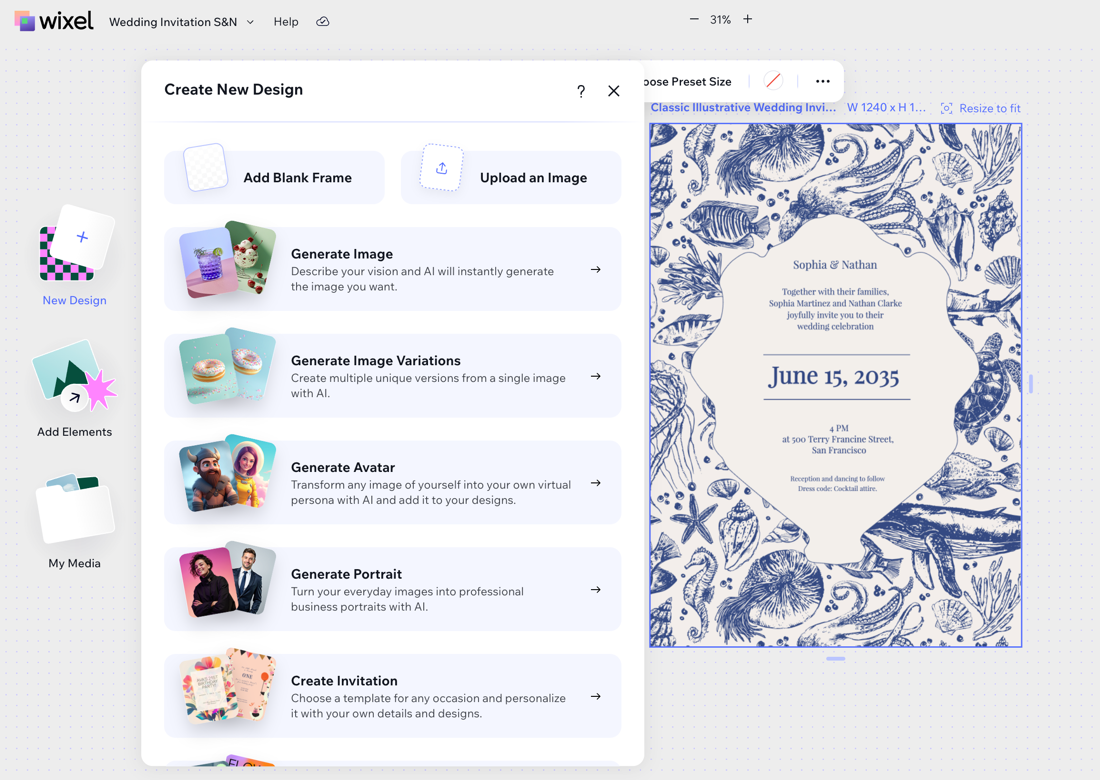Choose Upload an Image

(x=511, y=177)
